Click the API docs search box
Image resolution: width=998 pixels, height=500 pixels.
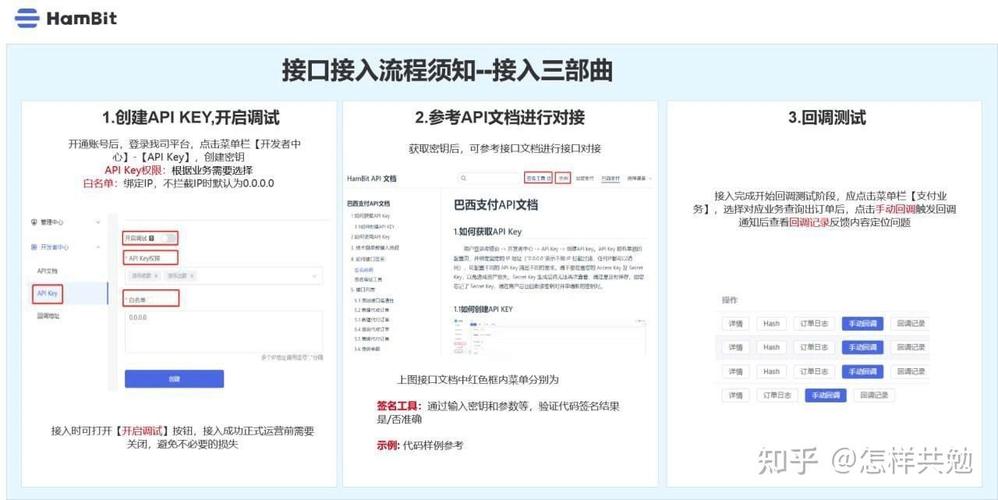pyautogui.click(x=489, y=179)
